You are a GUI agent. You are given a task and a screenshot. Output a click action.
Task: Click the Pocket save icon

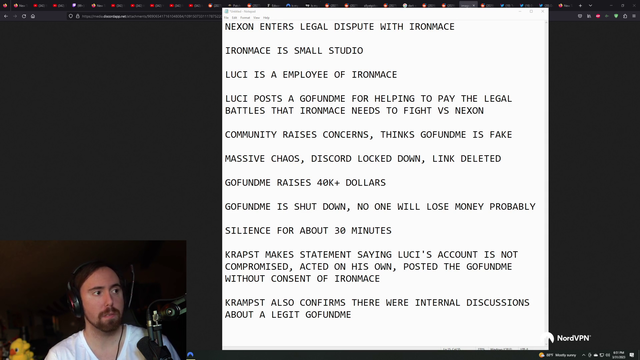(580, 16)
